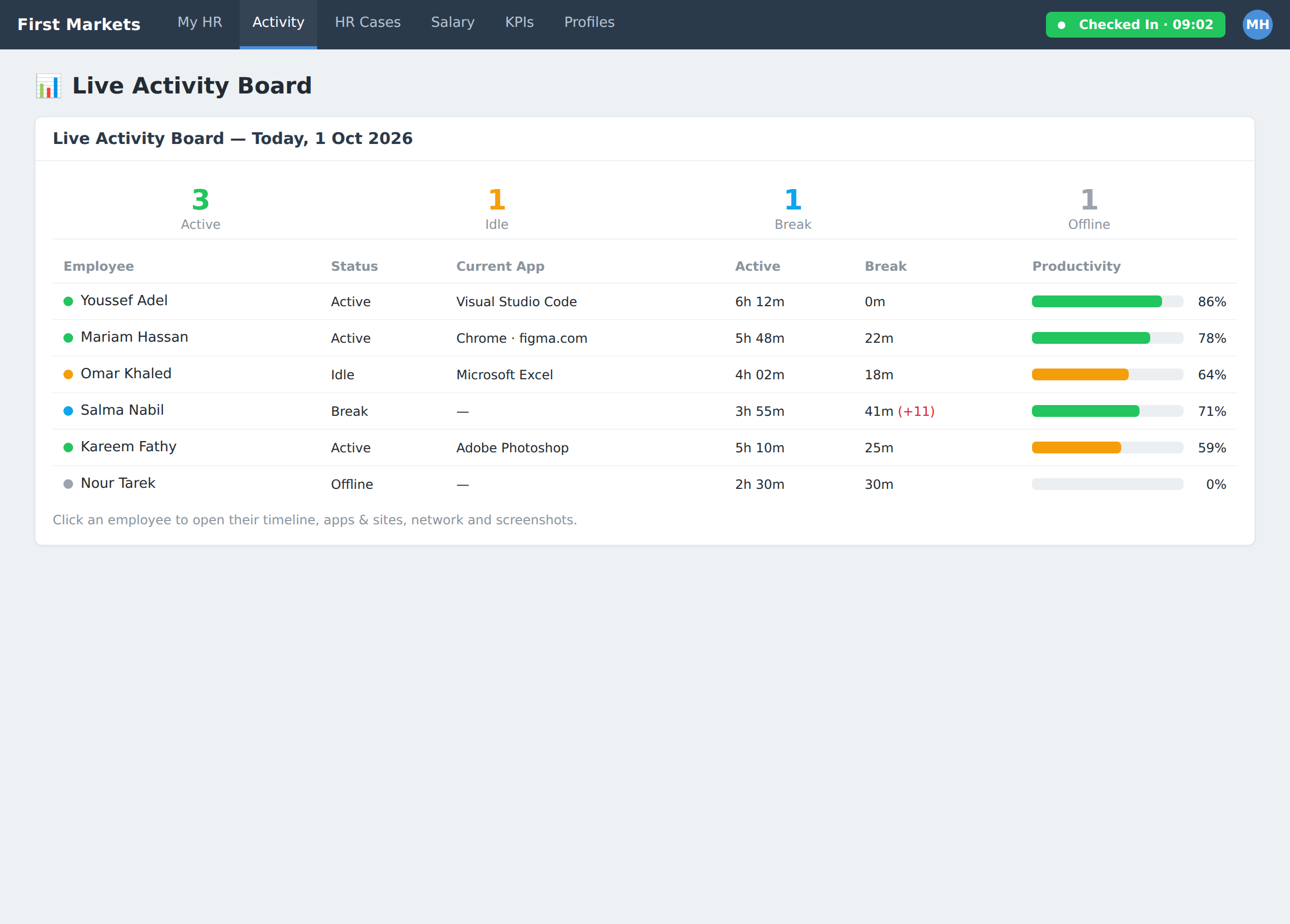Click orange status dot for Omar Khaled
This screenshot has width=1290, height=924.
pyautogui.click(x=68, y=374)
